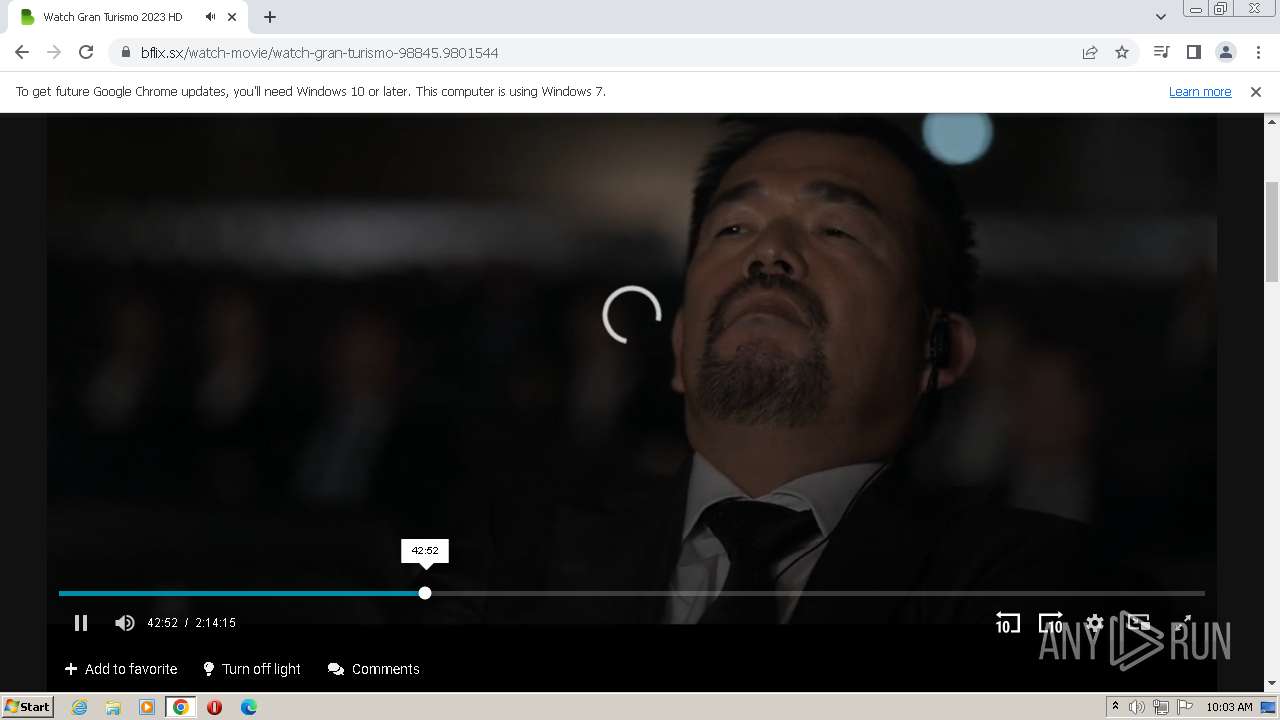This screenshot has width=1280, height=720.
Task: Rewind the video 10 seconds
Action: pos(1007,623)
